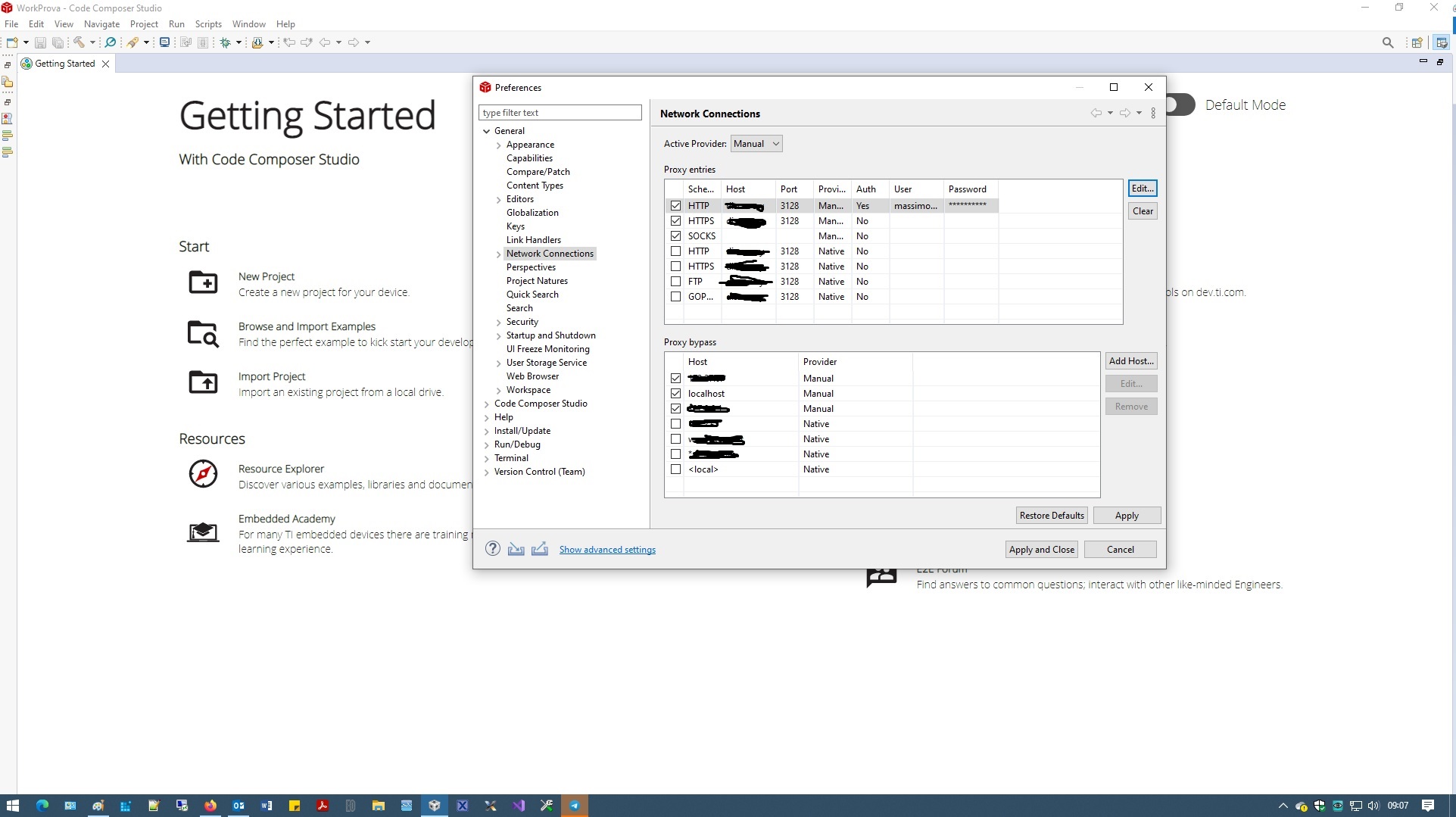Open Telegram from the taskbar
The image size is (1456, 817).
[x=575, y=806]
